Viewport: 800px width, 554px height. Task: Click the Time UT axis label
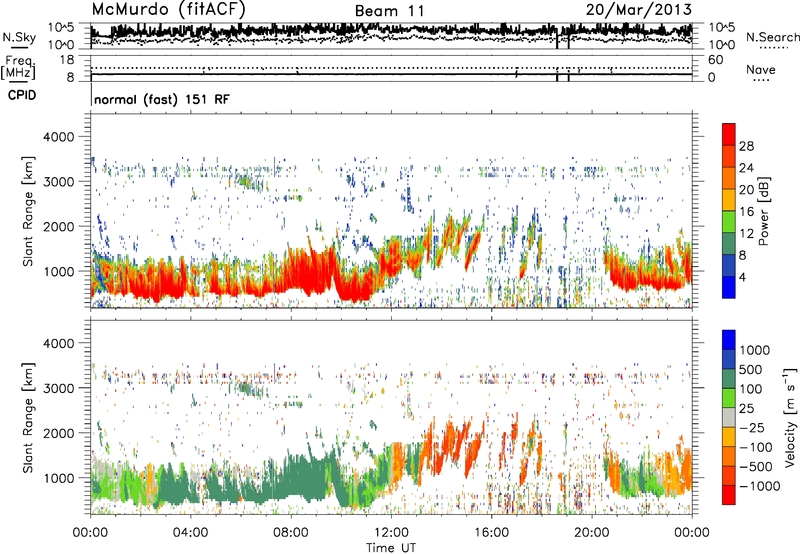tap(391, 548)
